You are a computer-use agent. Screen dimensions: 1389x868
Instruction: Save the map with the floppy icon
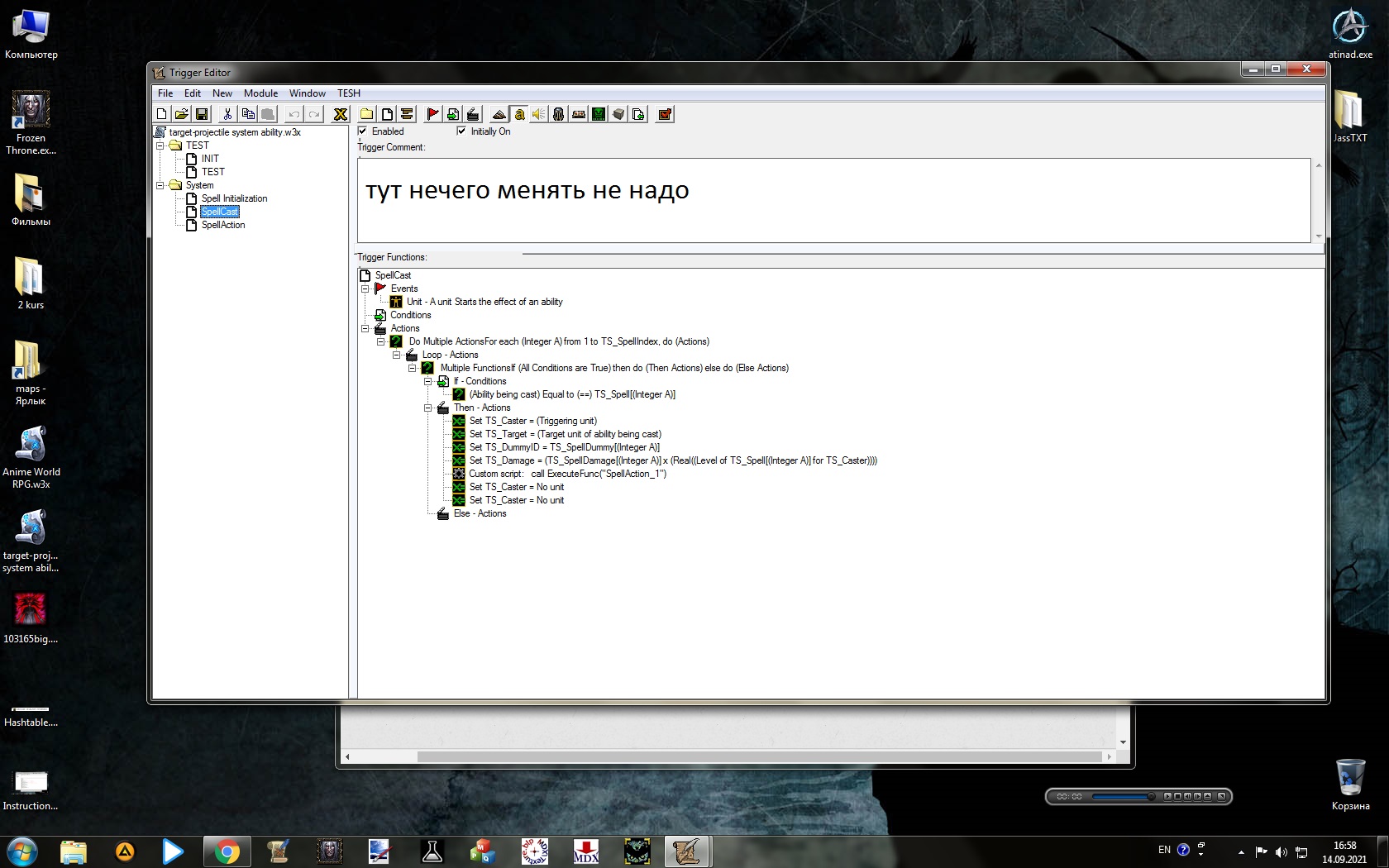point(202,114)
